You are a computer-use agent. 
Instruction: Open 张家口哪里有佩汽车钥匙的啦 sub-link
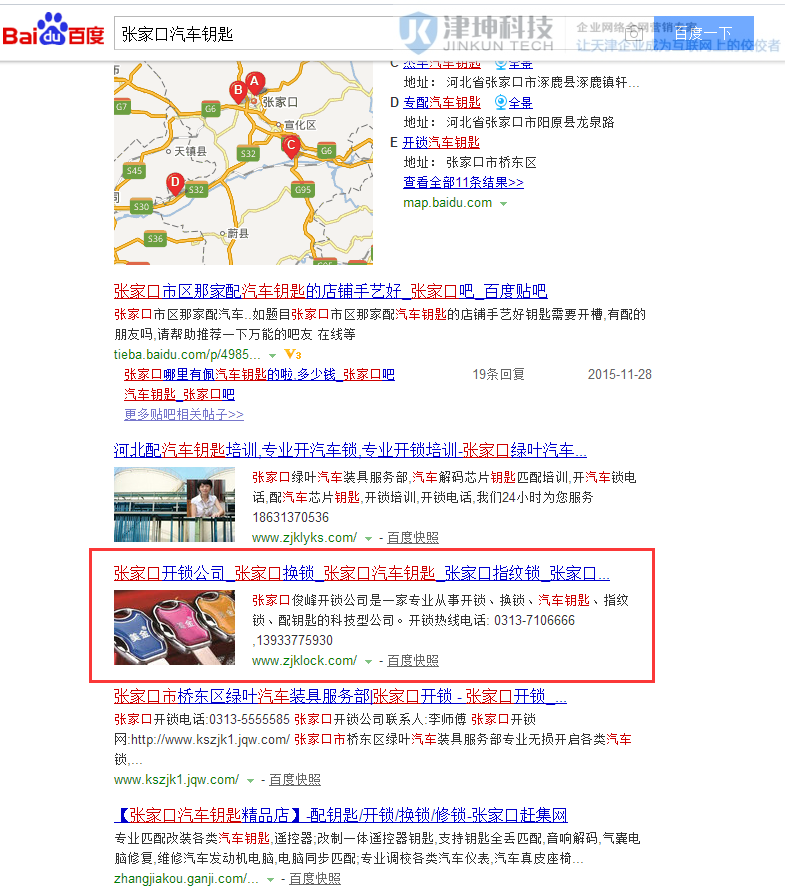click(259, 374)
